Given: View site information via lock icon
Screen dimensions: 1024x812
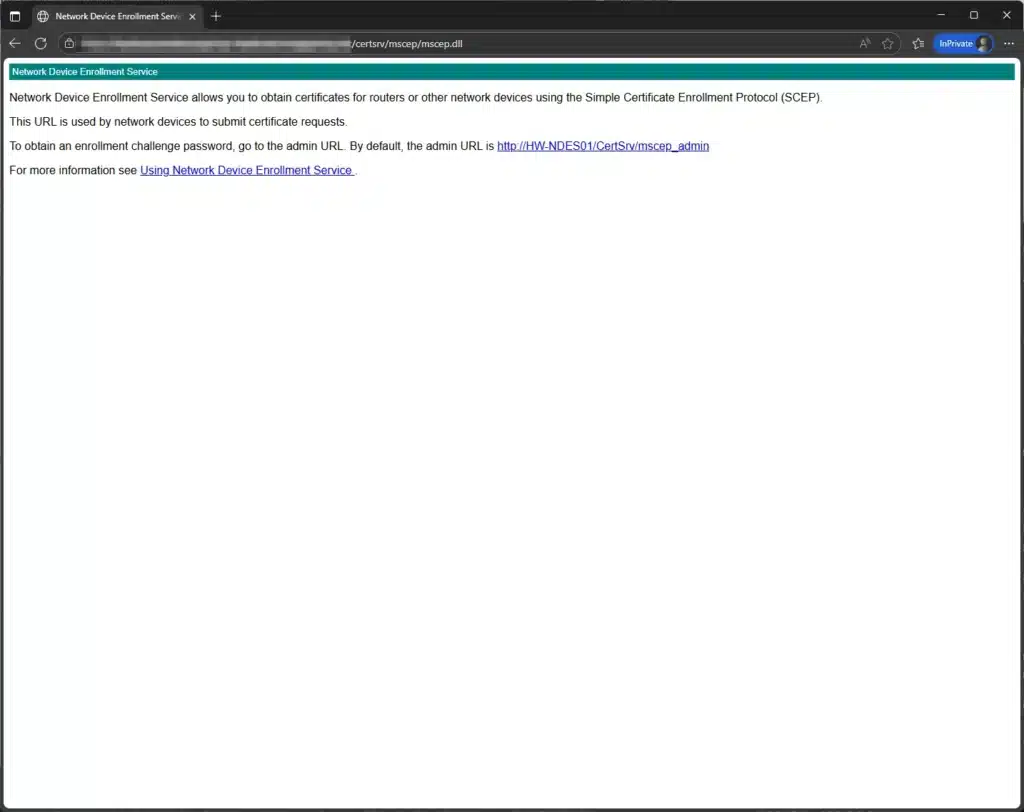Looking at the screenshot, I should (69, 44).
